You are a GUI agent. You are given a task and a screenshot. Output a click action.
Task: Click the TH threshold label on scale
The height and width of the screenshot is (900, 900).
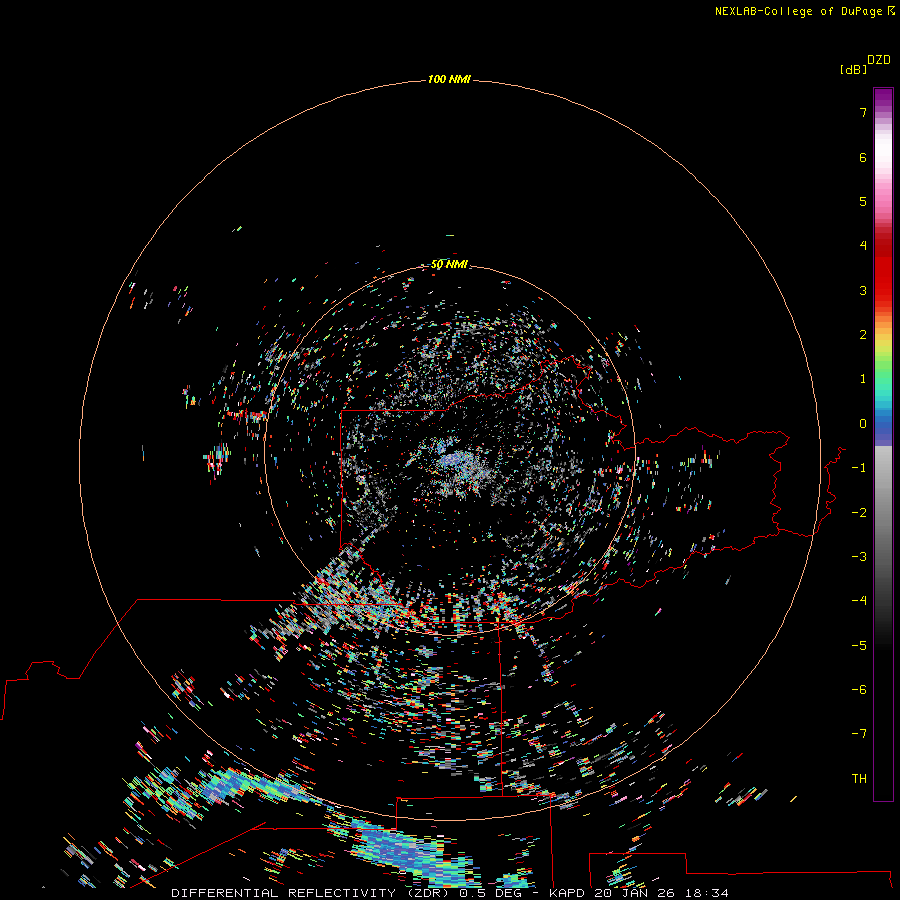coord(859,779)
